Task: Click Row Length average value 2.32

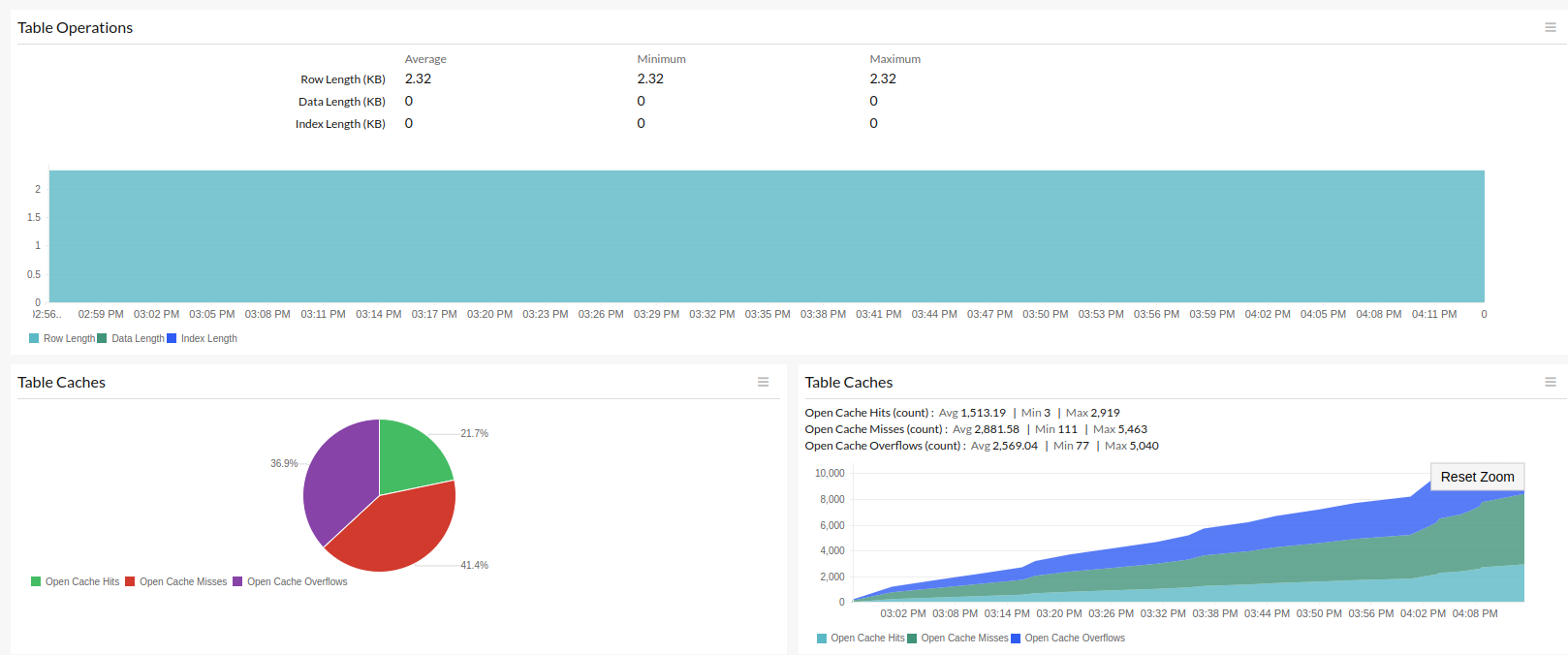Action: pos(418,78)
